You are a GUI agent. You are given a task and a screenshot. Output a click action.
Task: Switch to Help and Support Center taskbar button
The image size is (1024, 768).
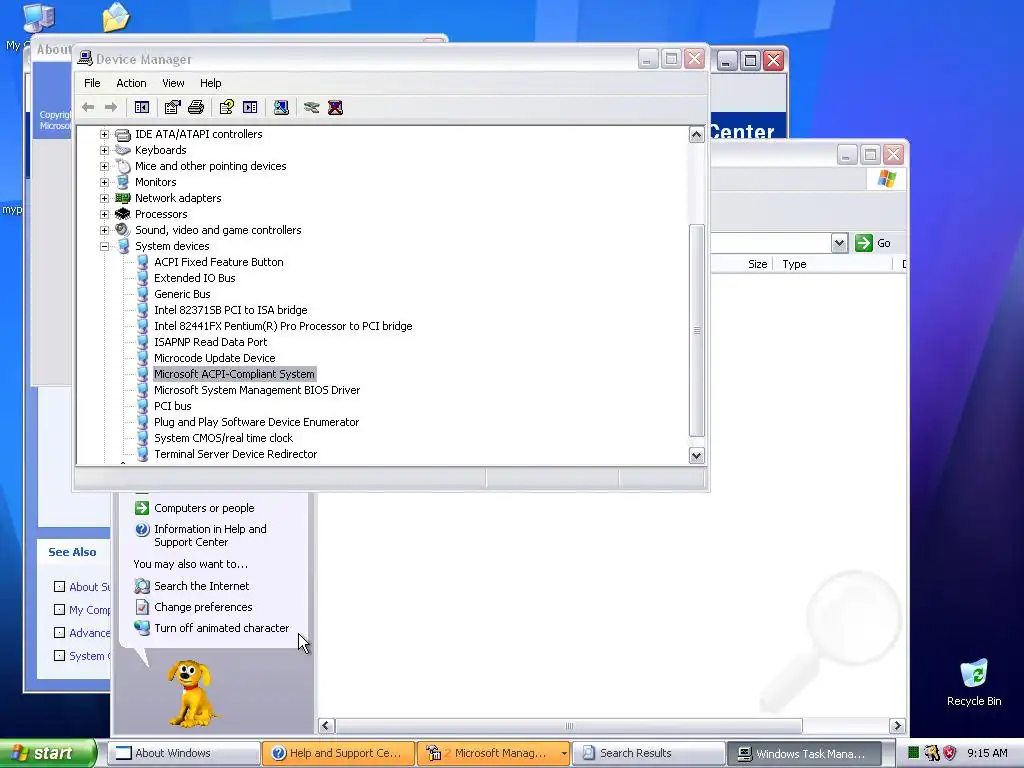(338, 753)
